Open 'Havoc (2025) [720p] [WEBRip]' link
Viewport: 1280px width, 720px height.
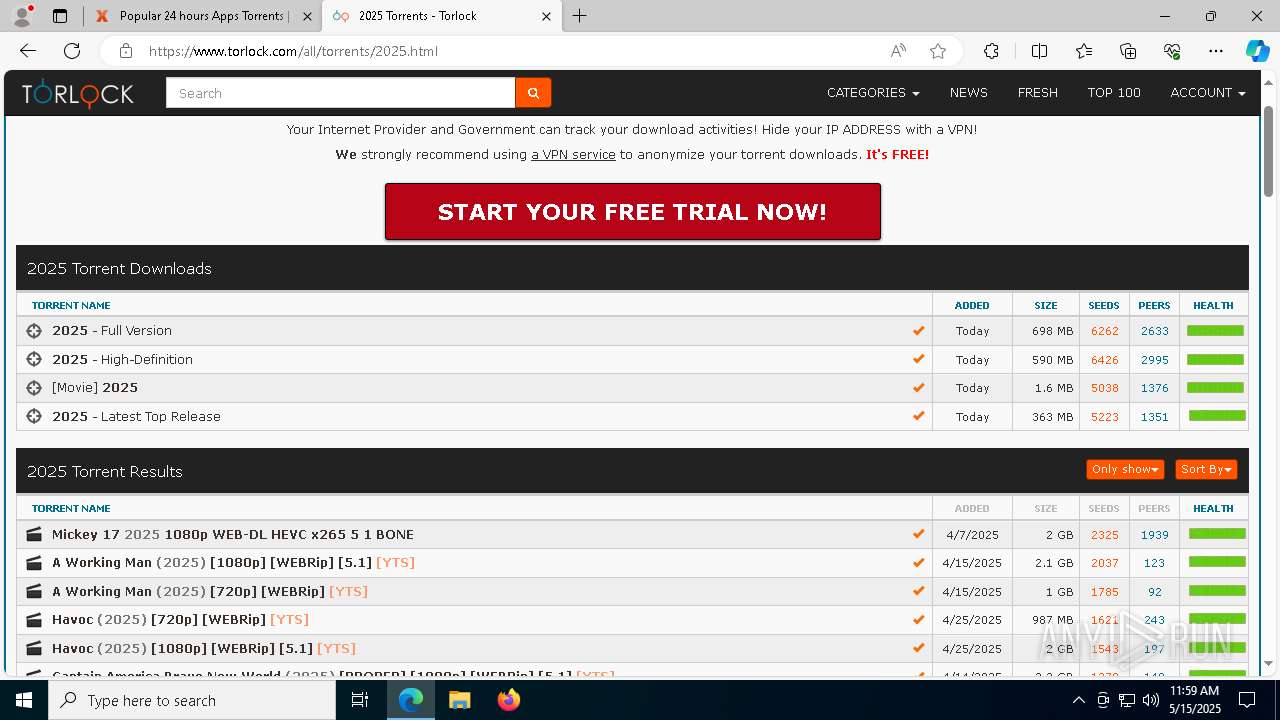tap(180, 620)
